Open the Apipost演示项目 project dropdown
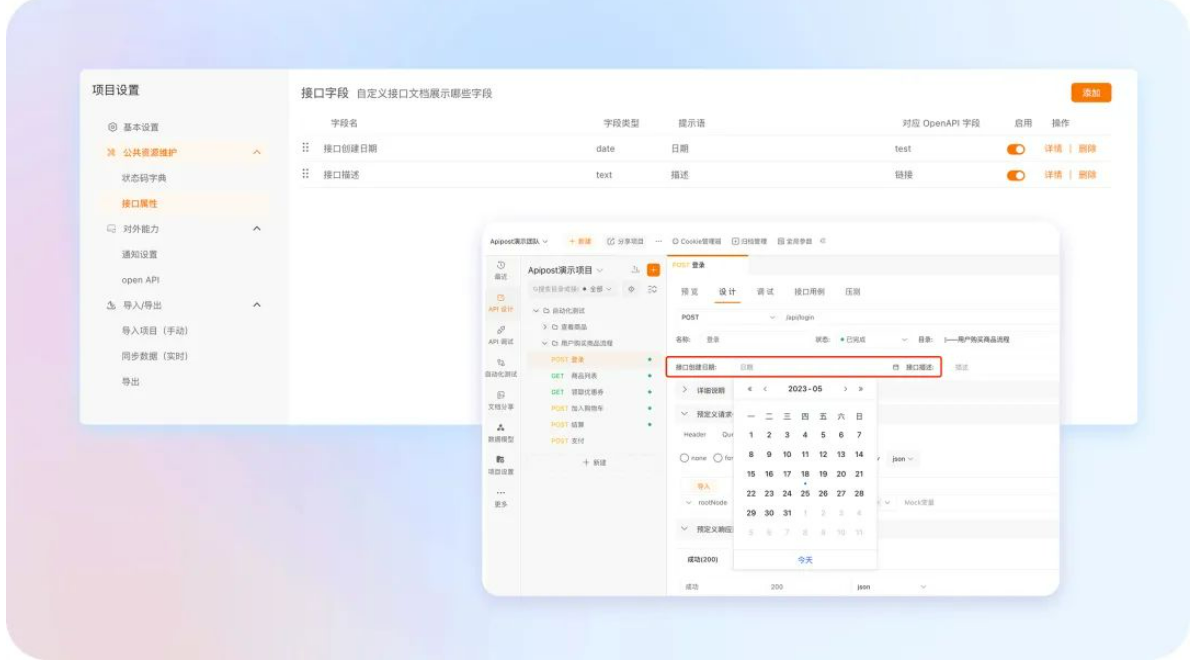The height and width of the screenshot is (662, 1196). pyautogui.click(x=565, y=270)
